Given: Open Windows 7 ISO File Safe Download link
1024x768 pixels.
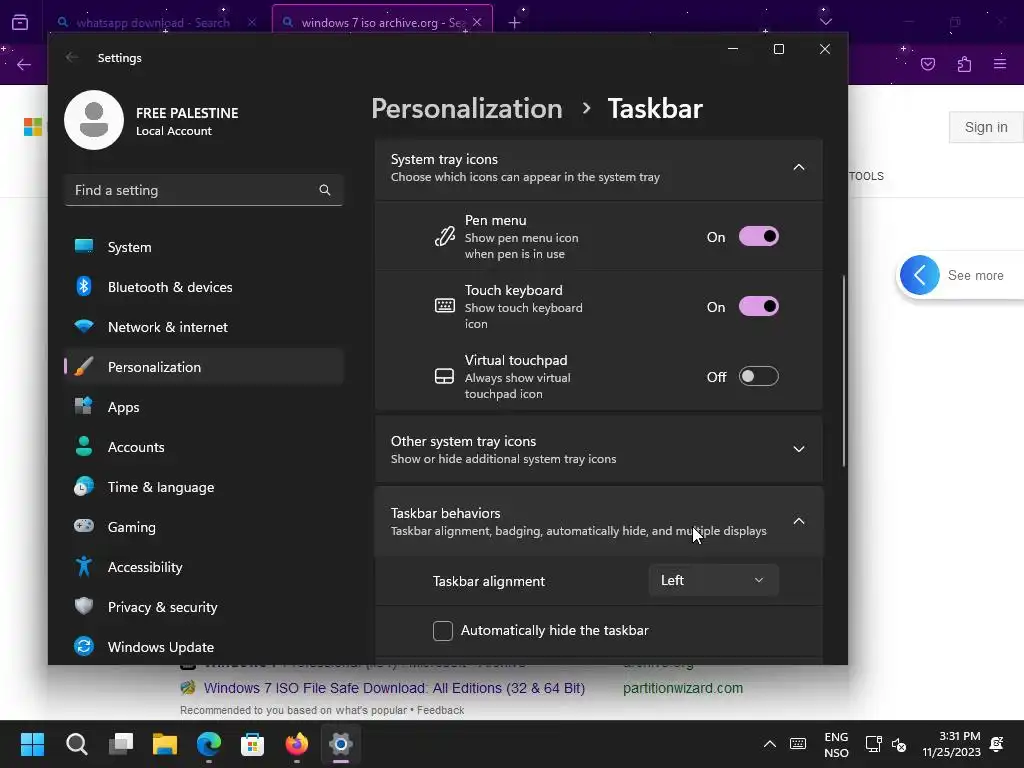Looking at the screenshot, I should click(x=394, y=688).
